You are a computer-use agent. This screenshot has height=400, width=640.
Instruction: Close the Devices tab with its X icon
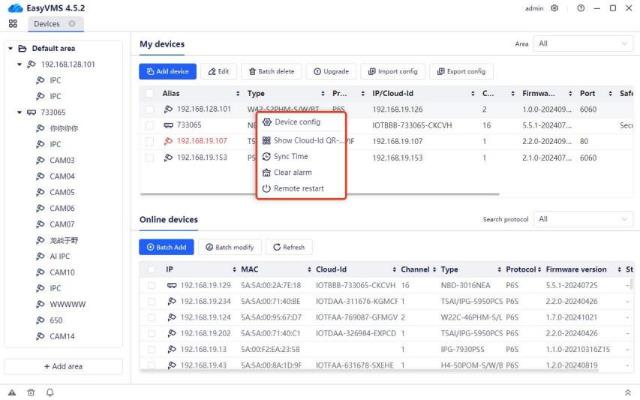coord(72,23)
